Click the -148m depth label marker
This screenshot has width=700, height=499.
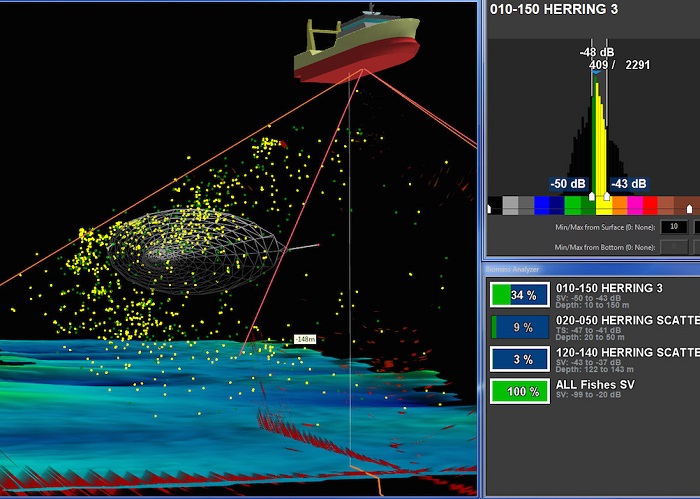point(305,340)
